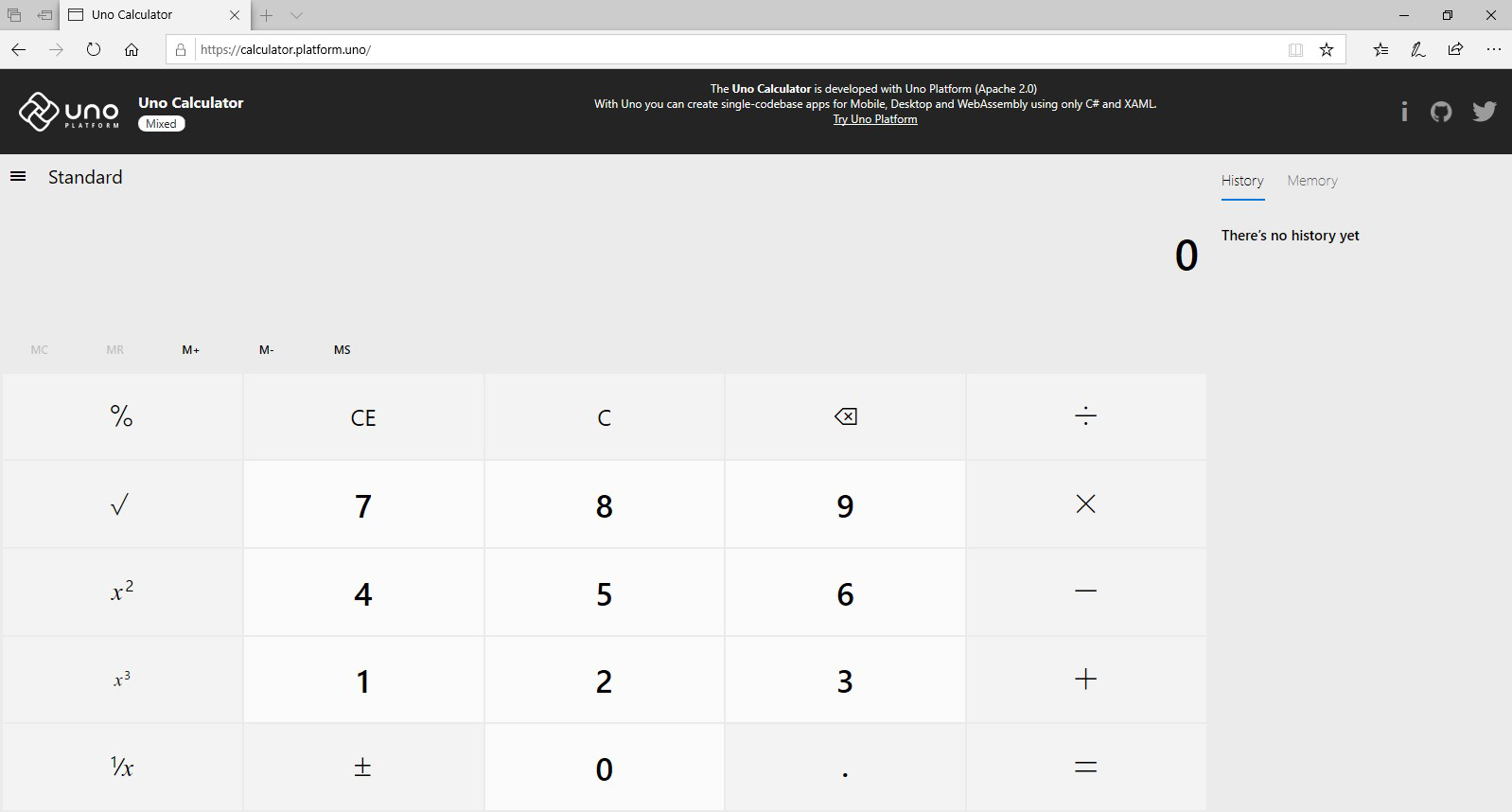This screenshot has width=1512, height=812.
Task: Add page to favorites star
Action: tap(1327, 50)
